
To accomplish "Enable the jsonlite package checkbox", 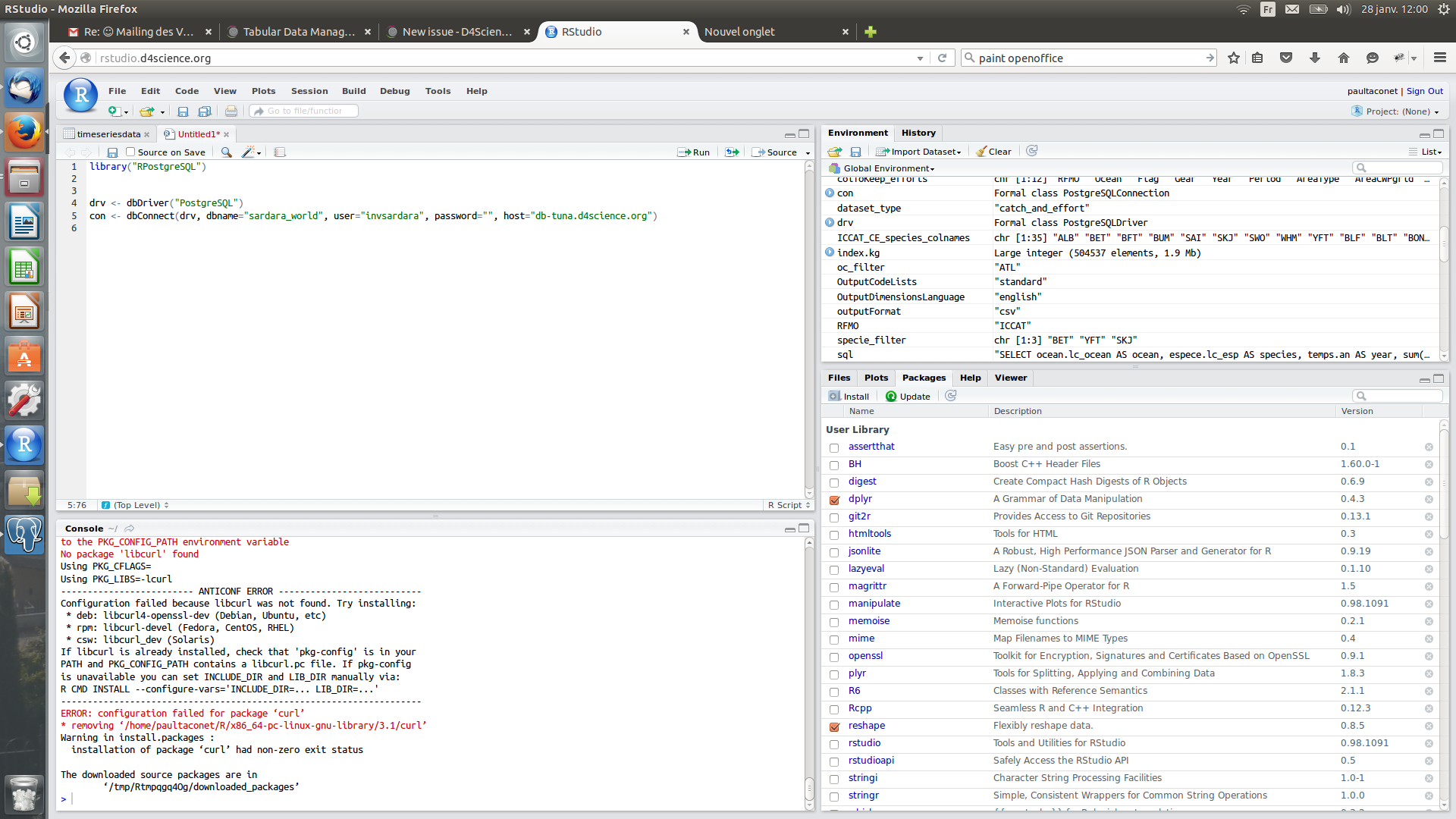I will [834, 552].
